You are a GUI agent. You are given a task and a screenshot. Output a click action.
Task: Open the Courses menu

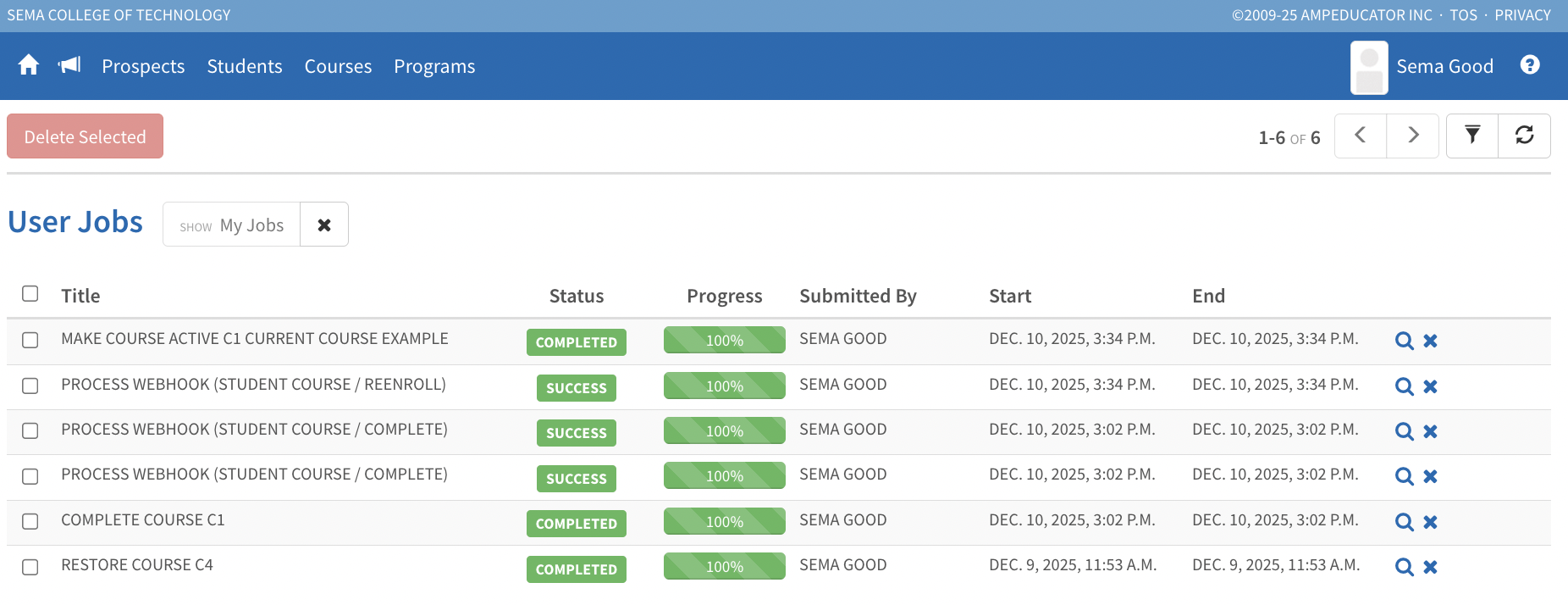pyautogui.click(x=338, y=66)
